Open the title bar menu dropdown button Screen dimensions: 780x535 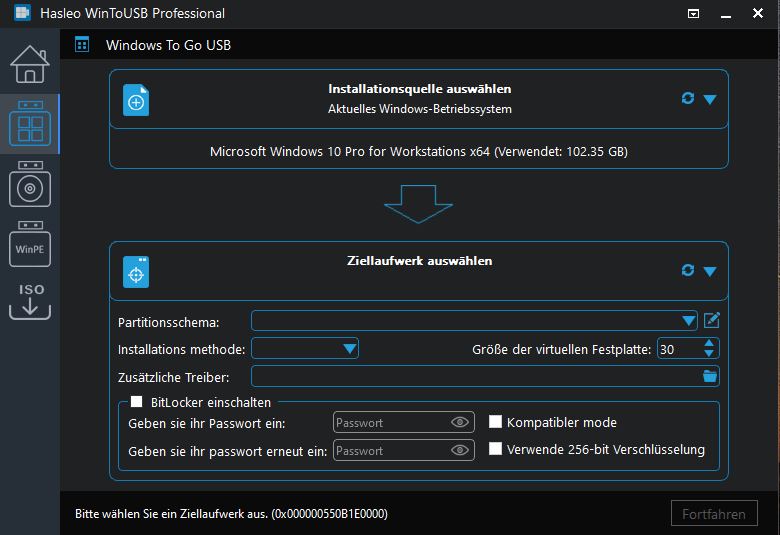tap(693, 13)
